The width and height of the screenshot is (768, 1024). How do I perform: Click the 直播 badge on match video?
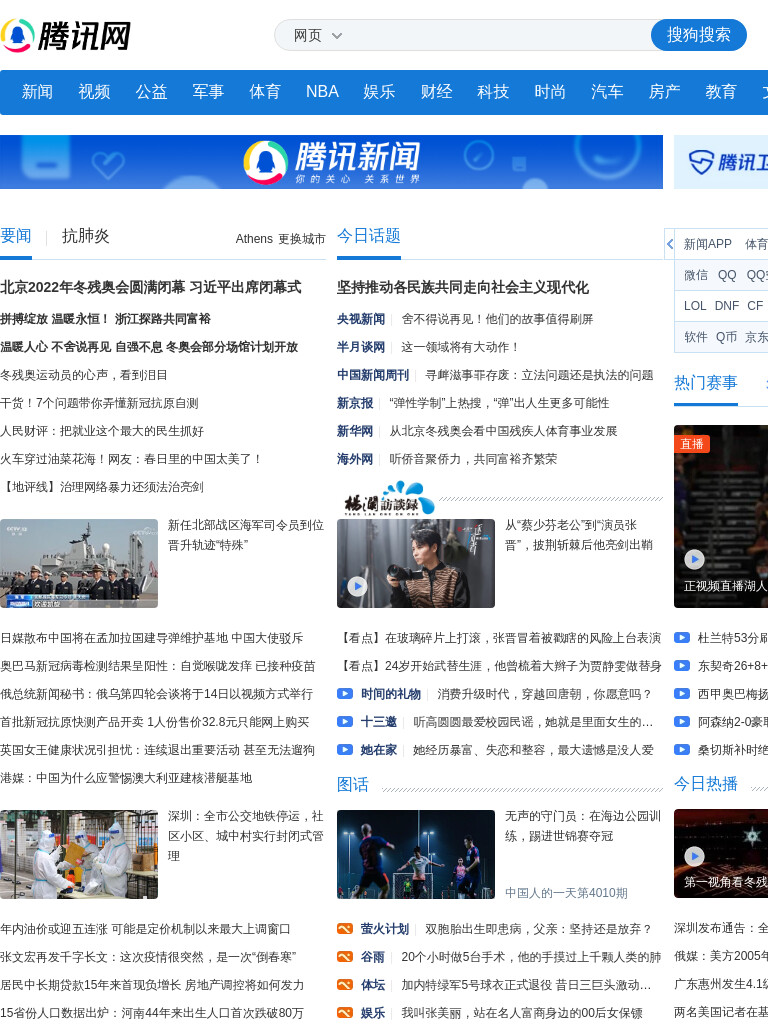[692, 444]
